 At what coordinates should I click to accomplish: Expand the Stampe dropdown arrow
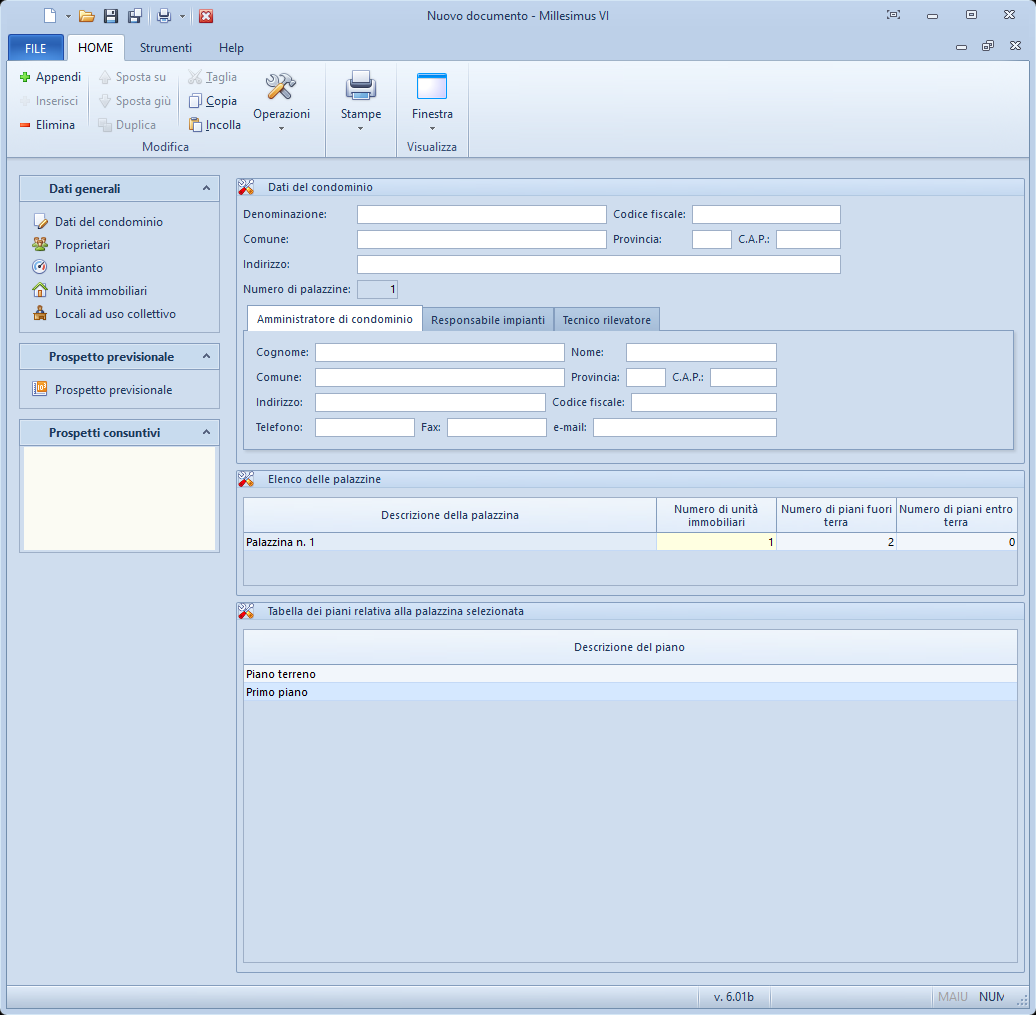[361, 129]
